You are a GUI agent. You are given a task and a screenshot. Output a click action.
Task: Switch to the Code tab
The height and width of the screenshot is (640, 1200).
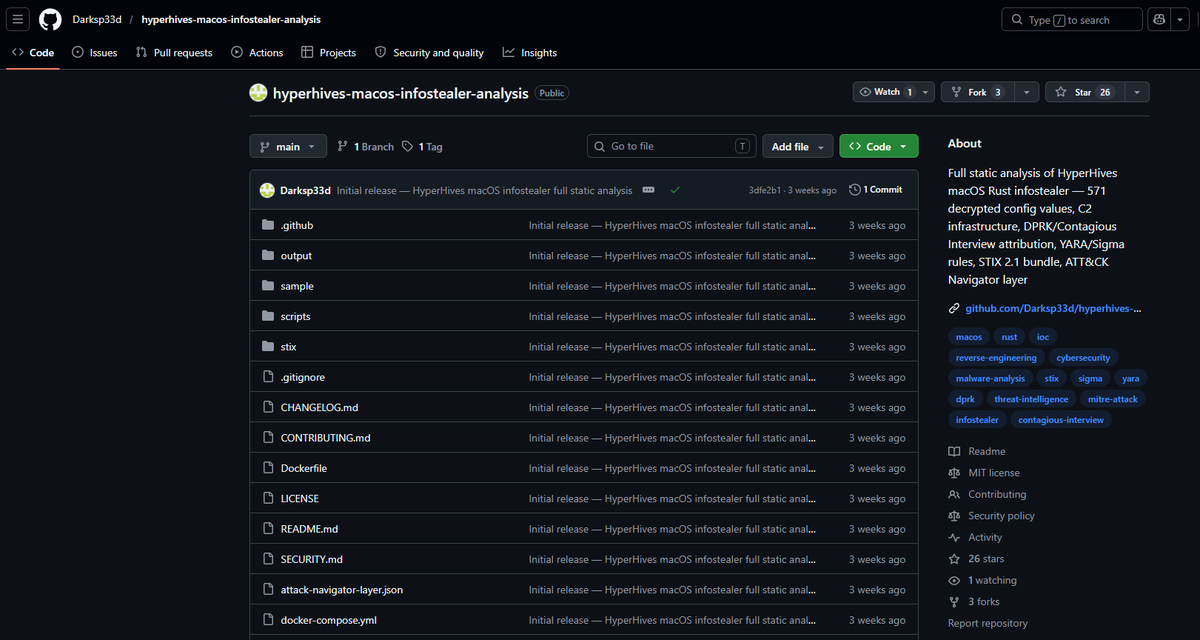click(x=33, y=52)
